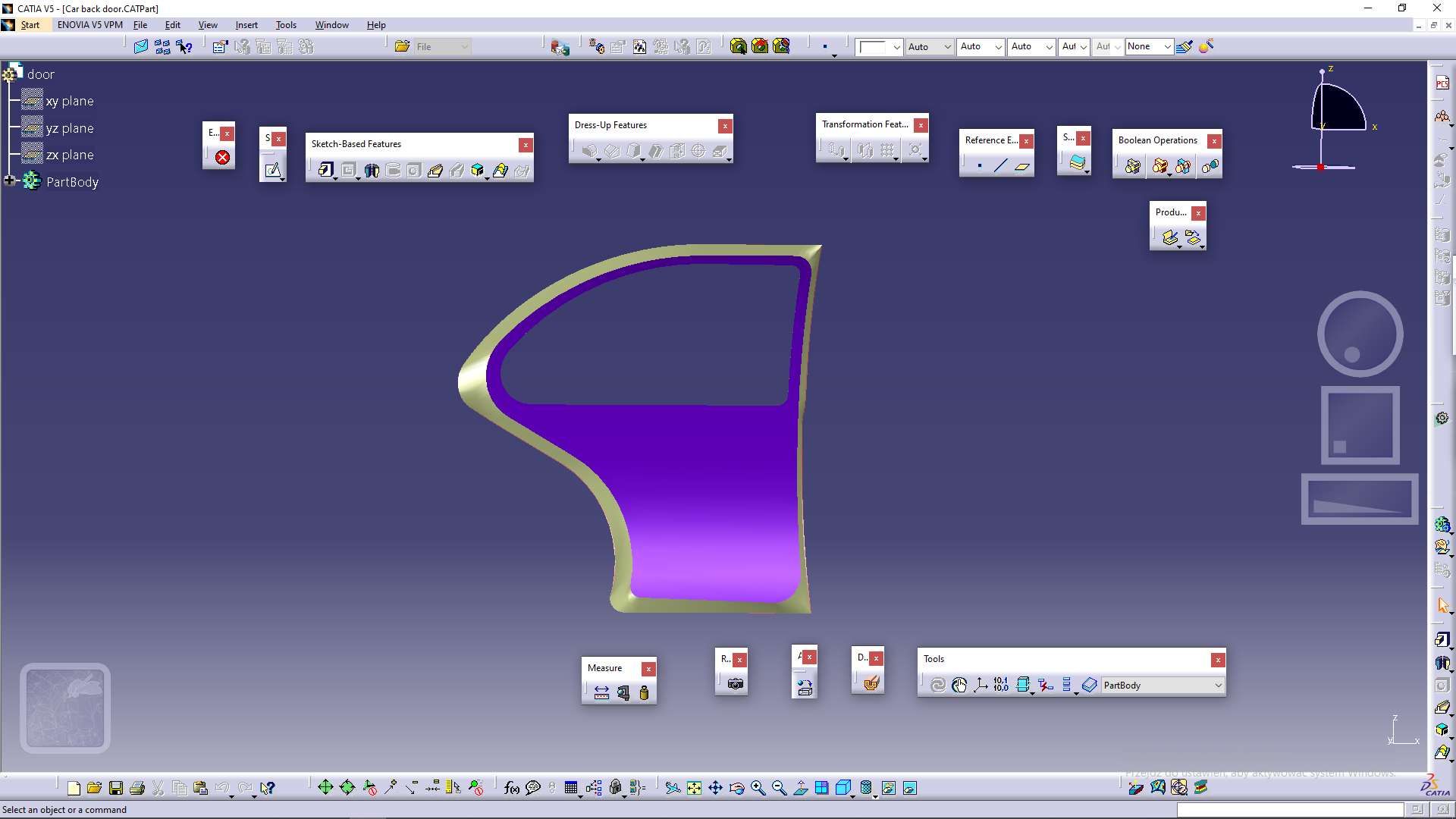Image resolution: width=1456 pixels, height=819 pixels.
Task: Close the Dress-Up Features toolbar
Action: pos(725,126)
